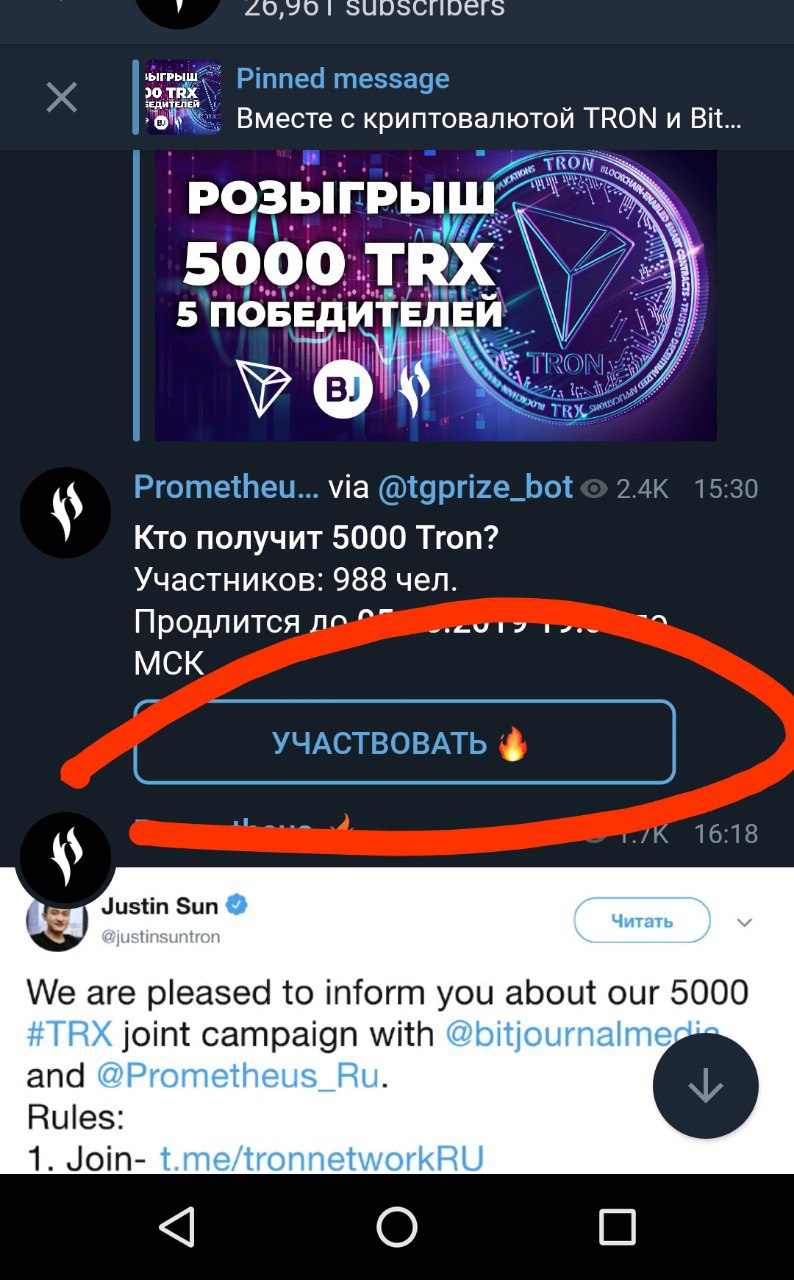
Task: Tap the eye views icon showing 2.4K
Action: (595, 488)
